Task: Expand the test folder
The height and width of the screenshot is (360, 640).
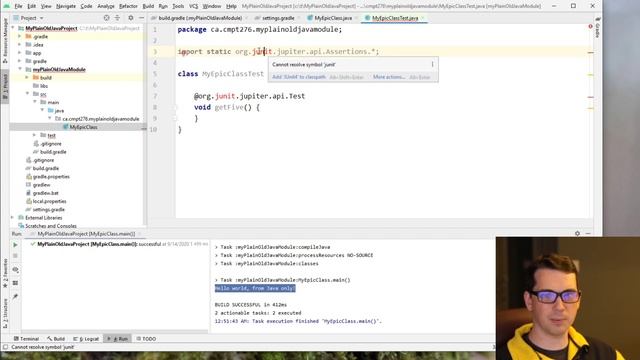Action: 34,135
